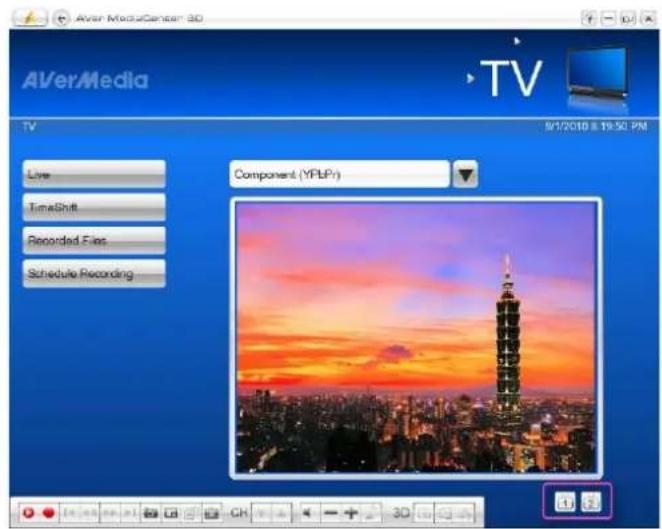
Task: Click the first title bar button left of minimize
Action: click(589, 18)
